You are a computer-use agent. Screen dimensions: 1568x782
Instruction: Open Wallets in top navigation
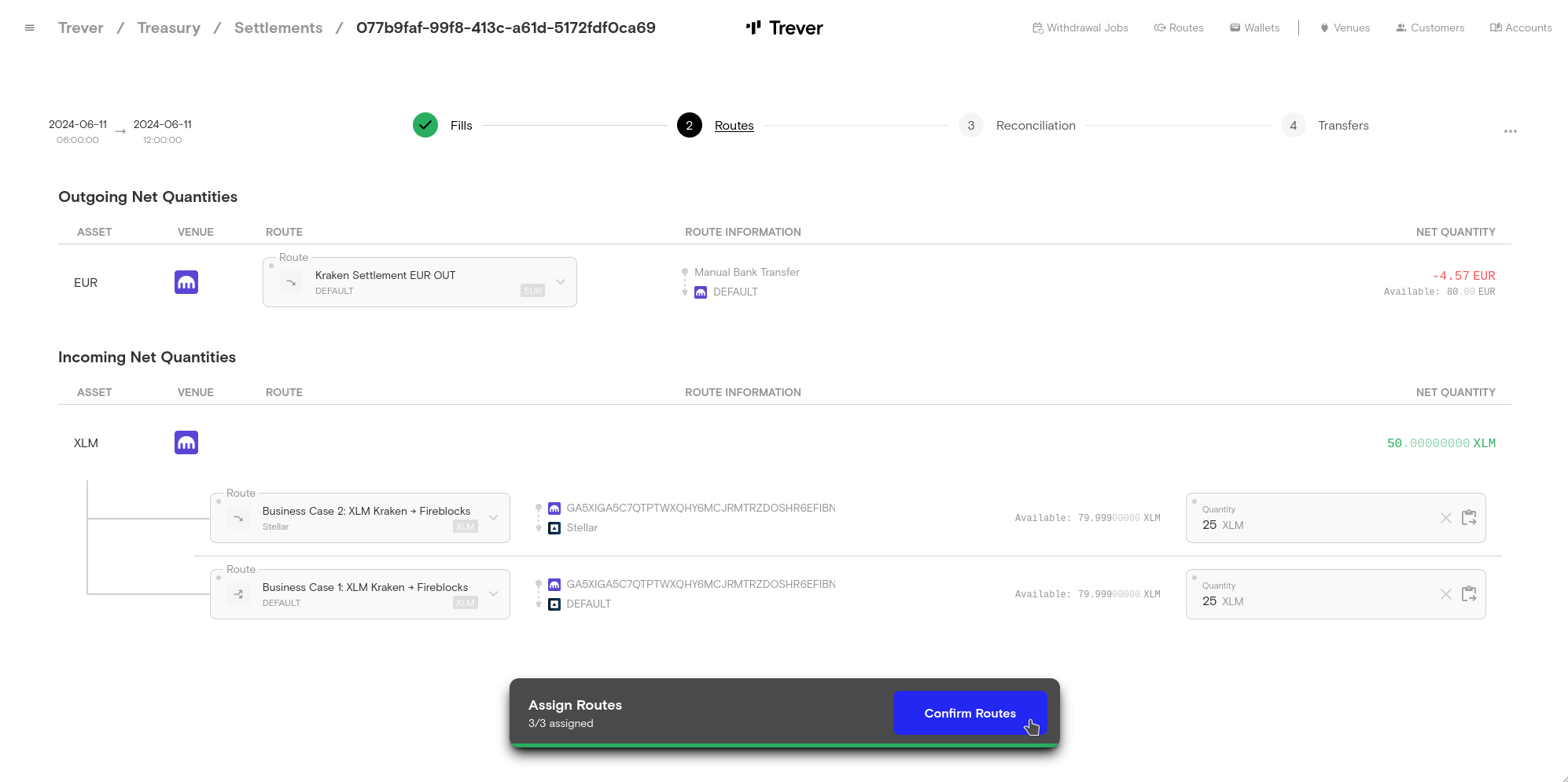(1255, 28)
